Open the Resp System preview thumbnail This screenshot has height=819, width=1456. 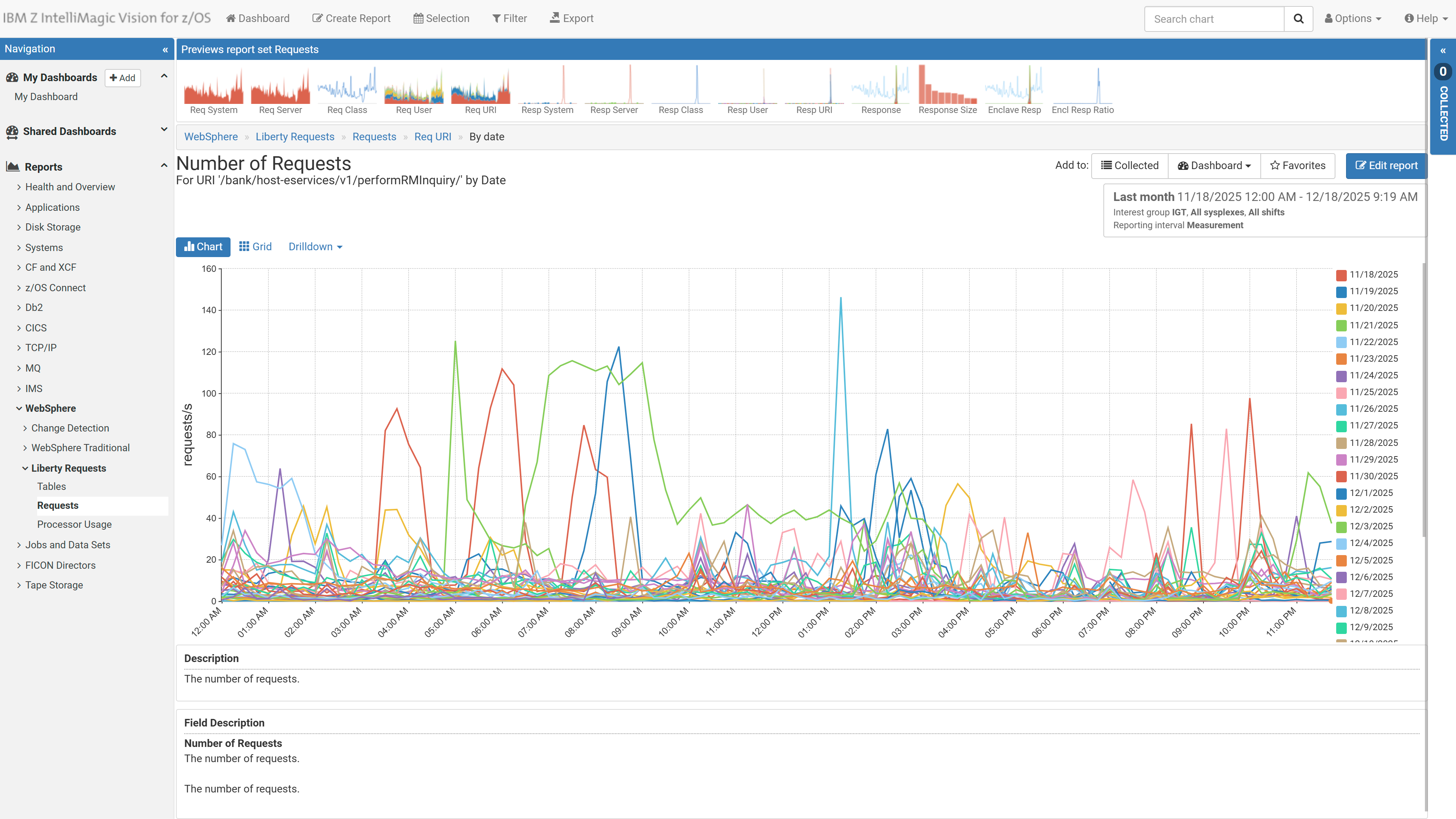pyautogui.click(x=547, y=91)
